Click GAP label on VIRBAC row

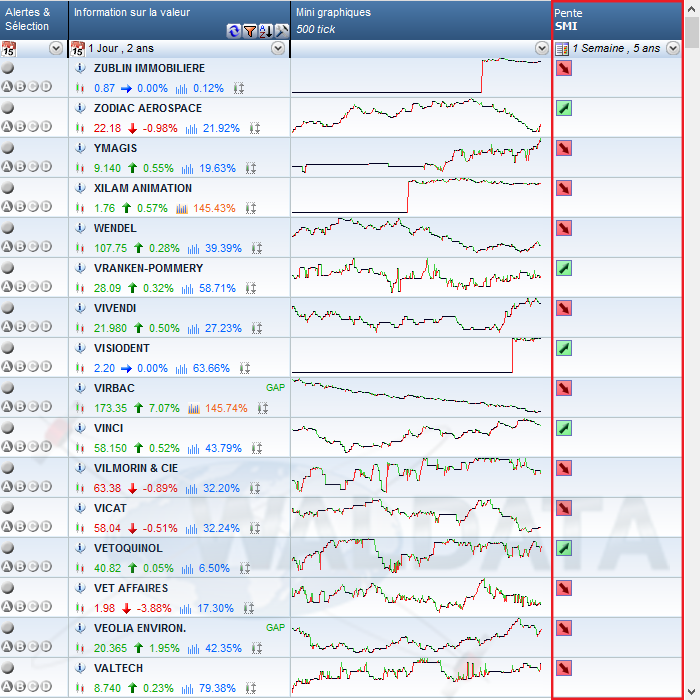pos(275,388)
